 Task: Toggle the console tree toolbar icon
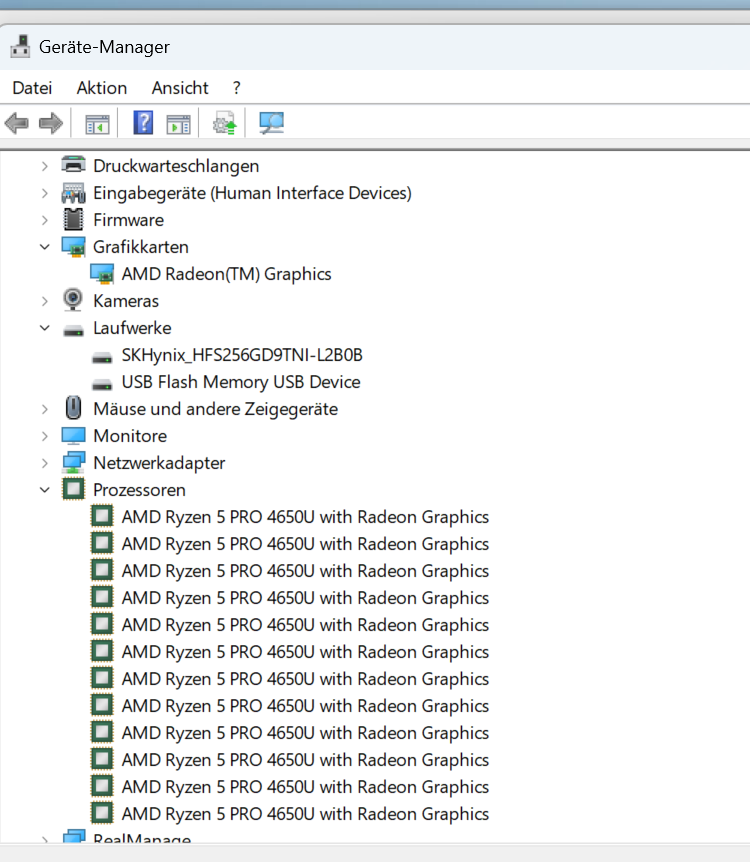tap(97, 124)
